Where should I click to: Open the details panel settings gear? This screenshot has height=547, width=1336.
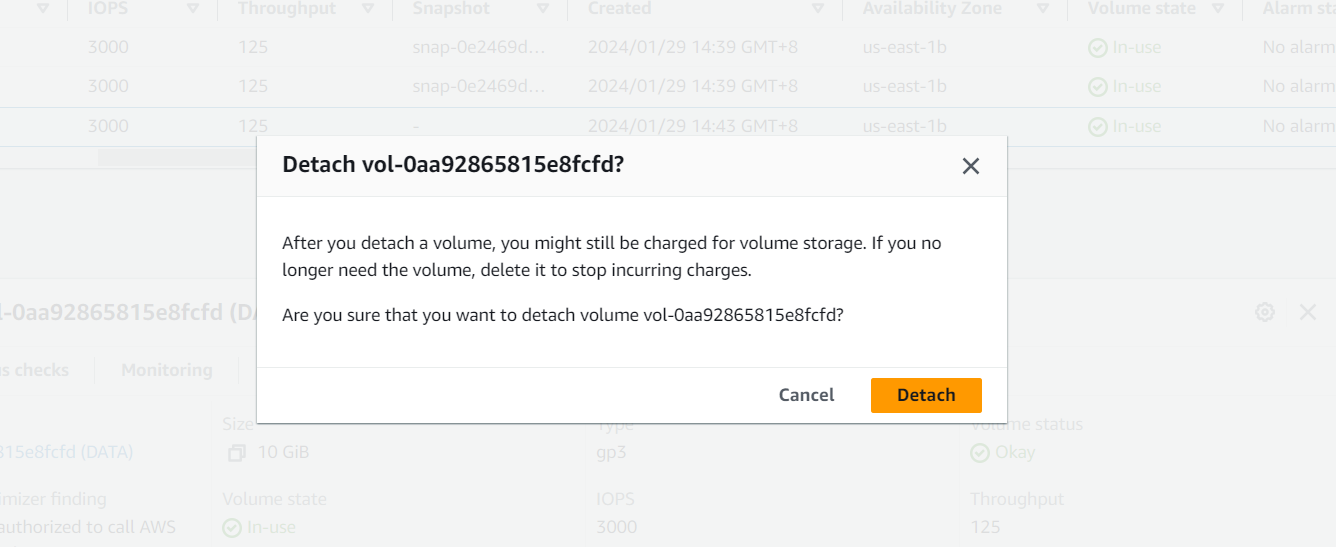(1265, 312)
